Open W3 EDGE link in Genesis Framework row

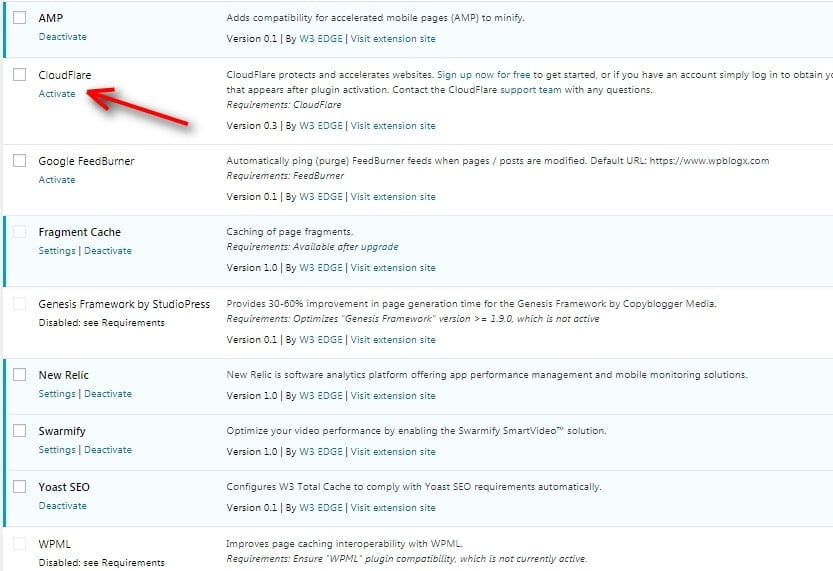[x=321, y=339]
